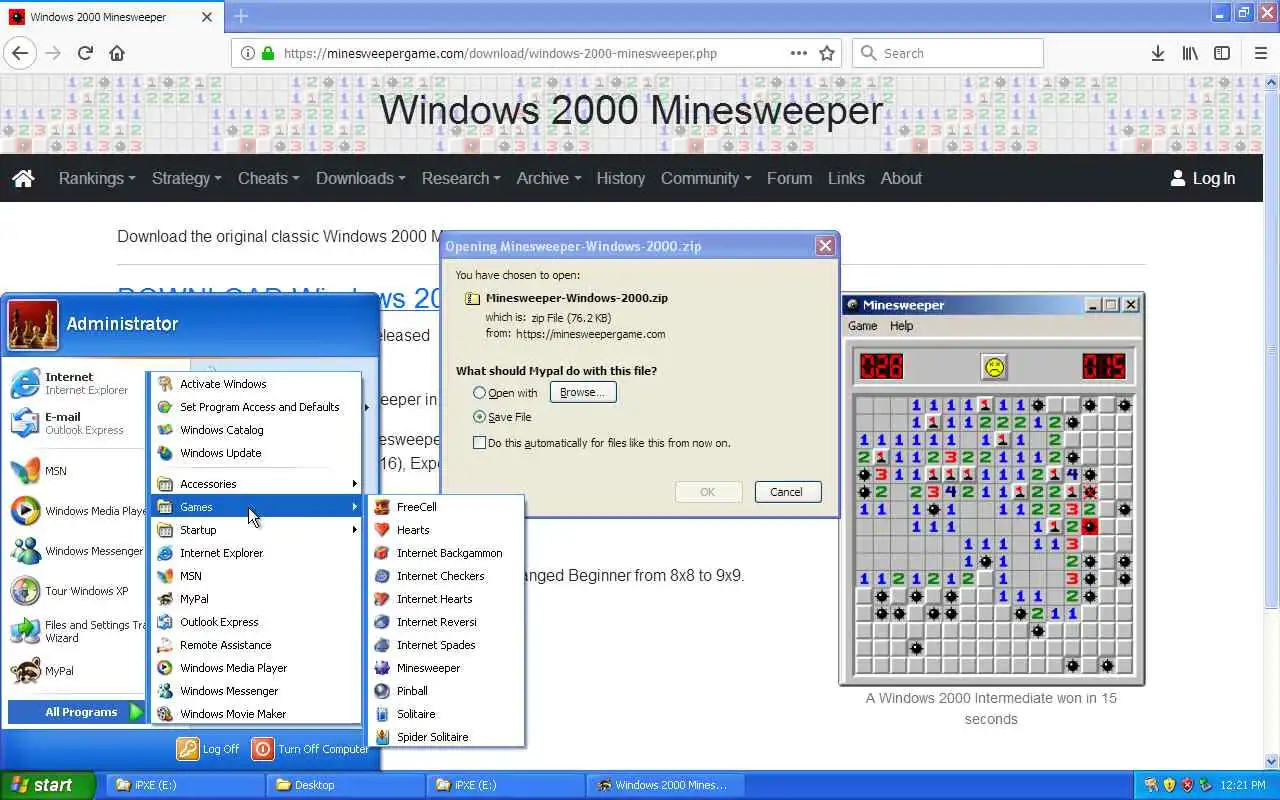Screen dimensions: 1280x800
Task: Start Internet Spades
Action: point(446,645)
